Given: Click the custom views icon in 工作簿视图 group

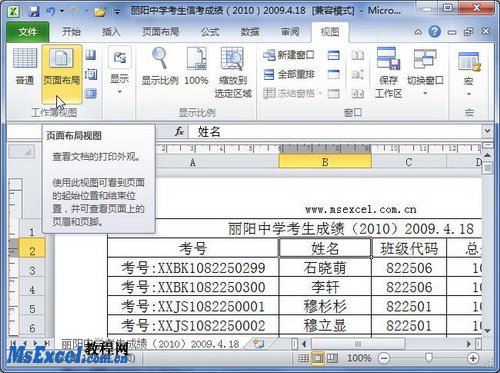Looking at the screenshot, I should click(x=91, y=74).
